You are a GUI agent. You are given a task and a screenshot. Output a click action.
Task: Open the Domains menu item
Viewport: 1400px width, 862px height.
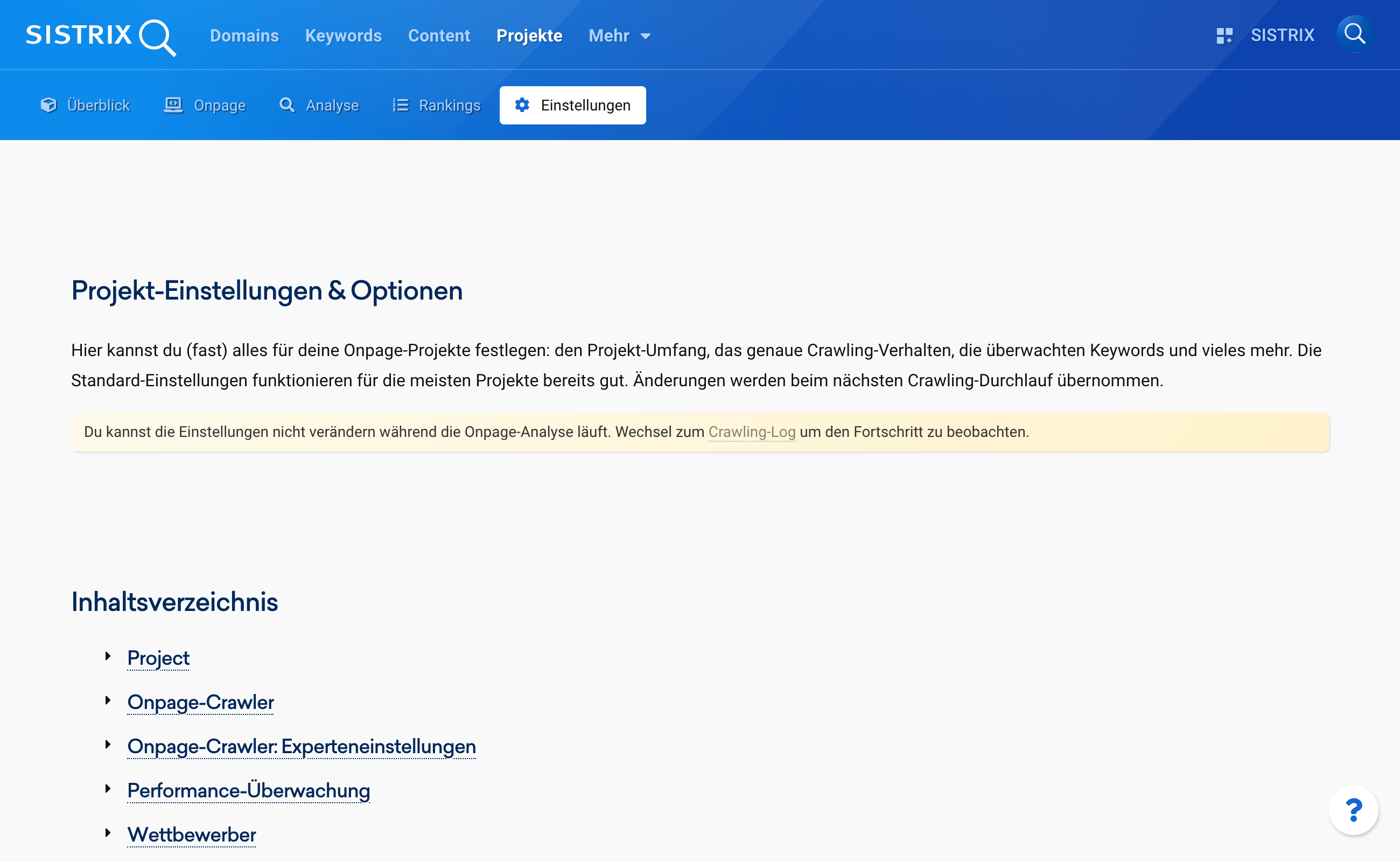tap(244, 36)
